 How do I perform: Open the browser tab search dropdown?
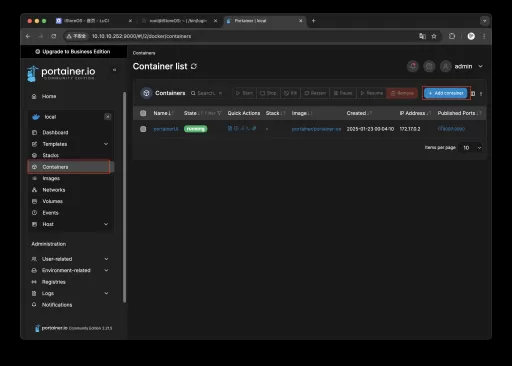tap(484, 21)
